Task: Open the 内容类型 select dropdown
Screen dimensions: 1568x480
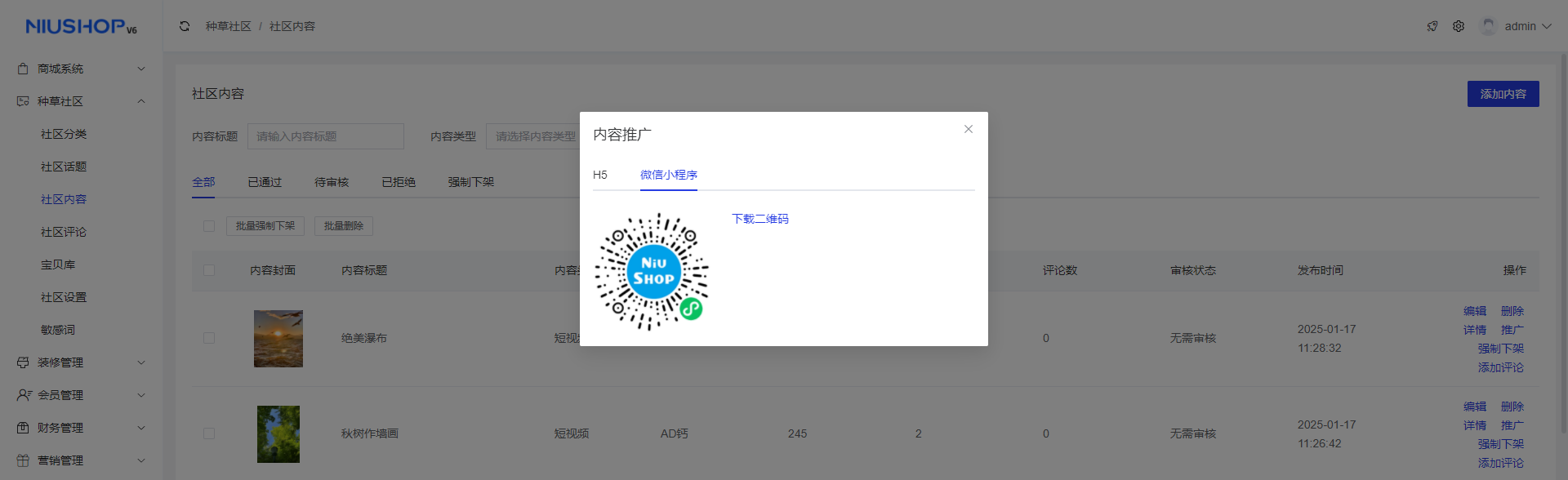Action: (533, 136)
